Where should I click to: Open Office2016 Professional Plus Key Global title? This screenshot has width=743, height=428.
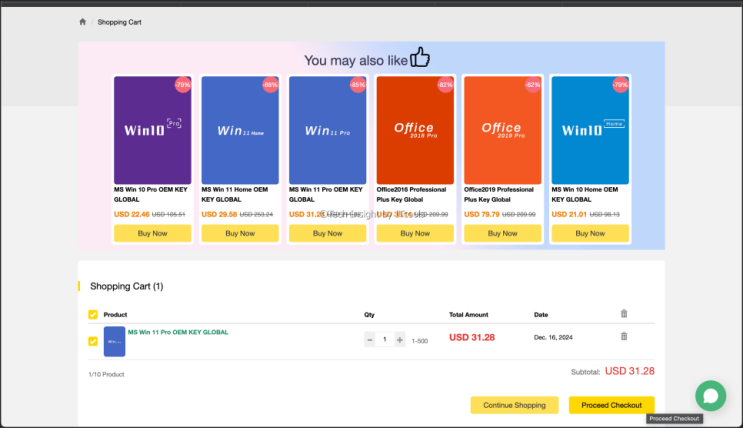(x=411, y=194)
